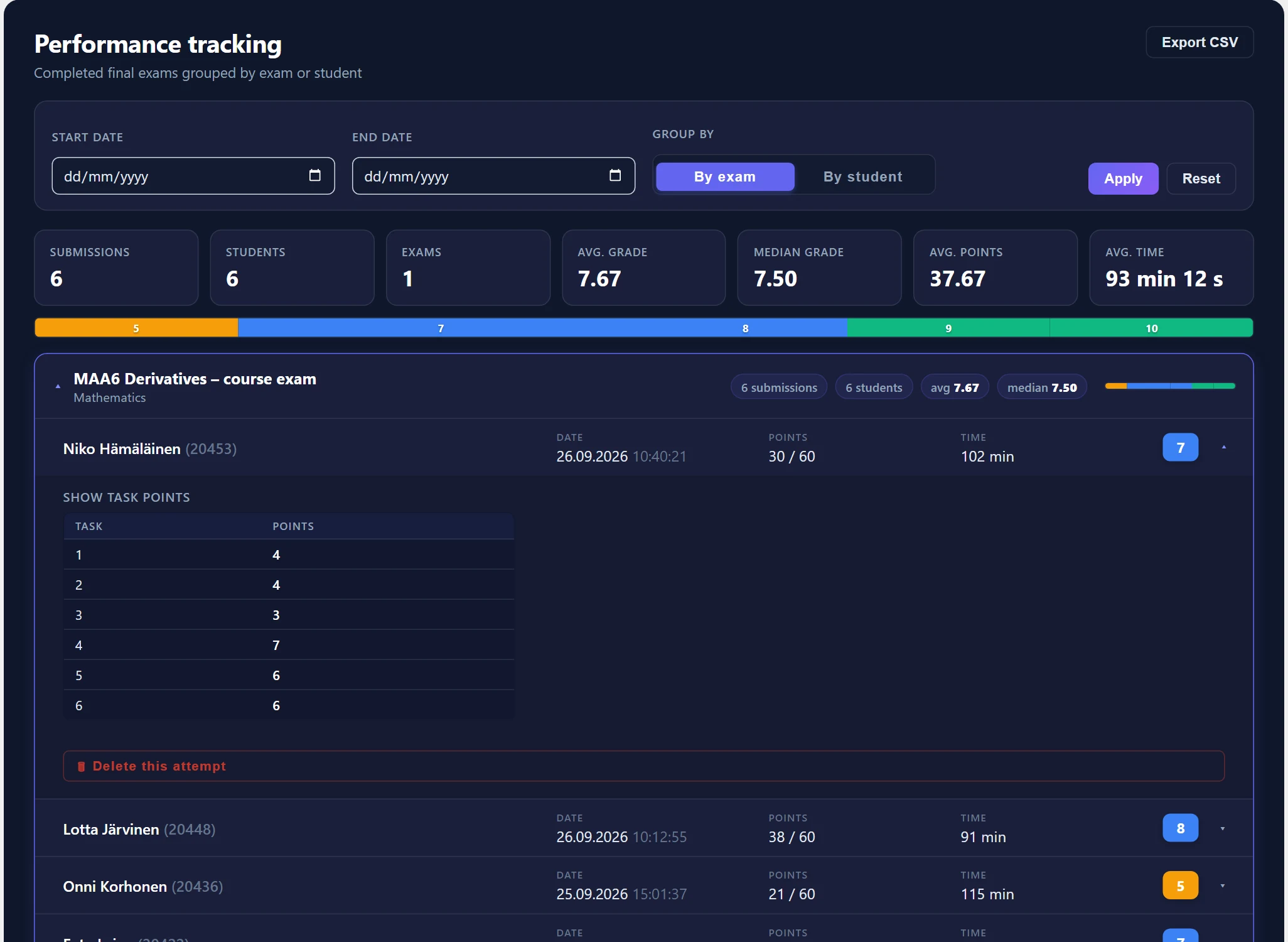Click the Median Grade 7.50 card
Image resolution: width=1288 pixels, height=942 pixels.
(819, 268)
